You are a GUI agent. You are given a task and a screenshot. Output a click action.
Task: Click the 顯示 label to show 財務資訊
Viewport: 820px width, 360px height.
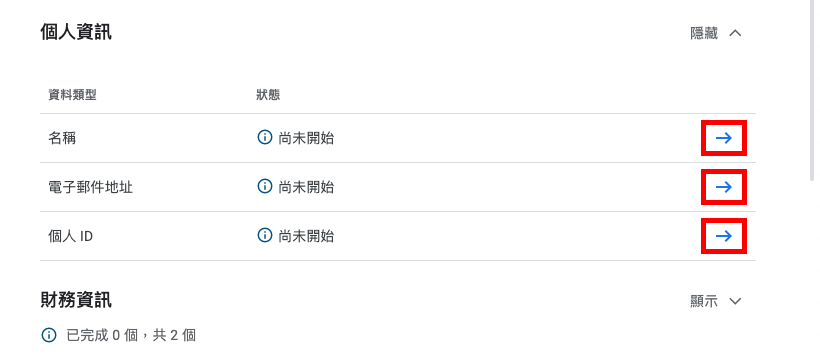coord(704,301)
